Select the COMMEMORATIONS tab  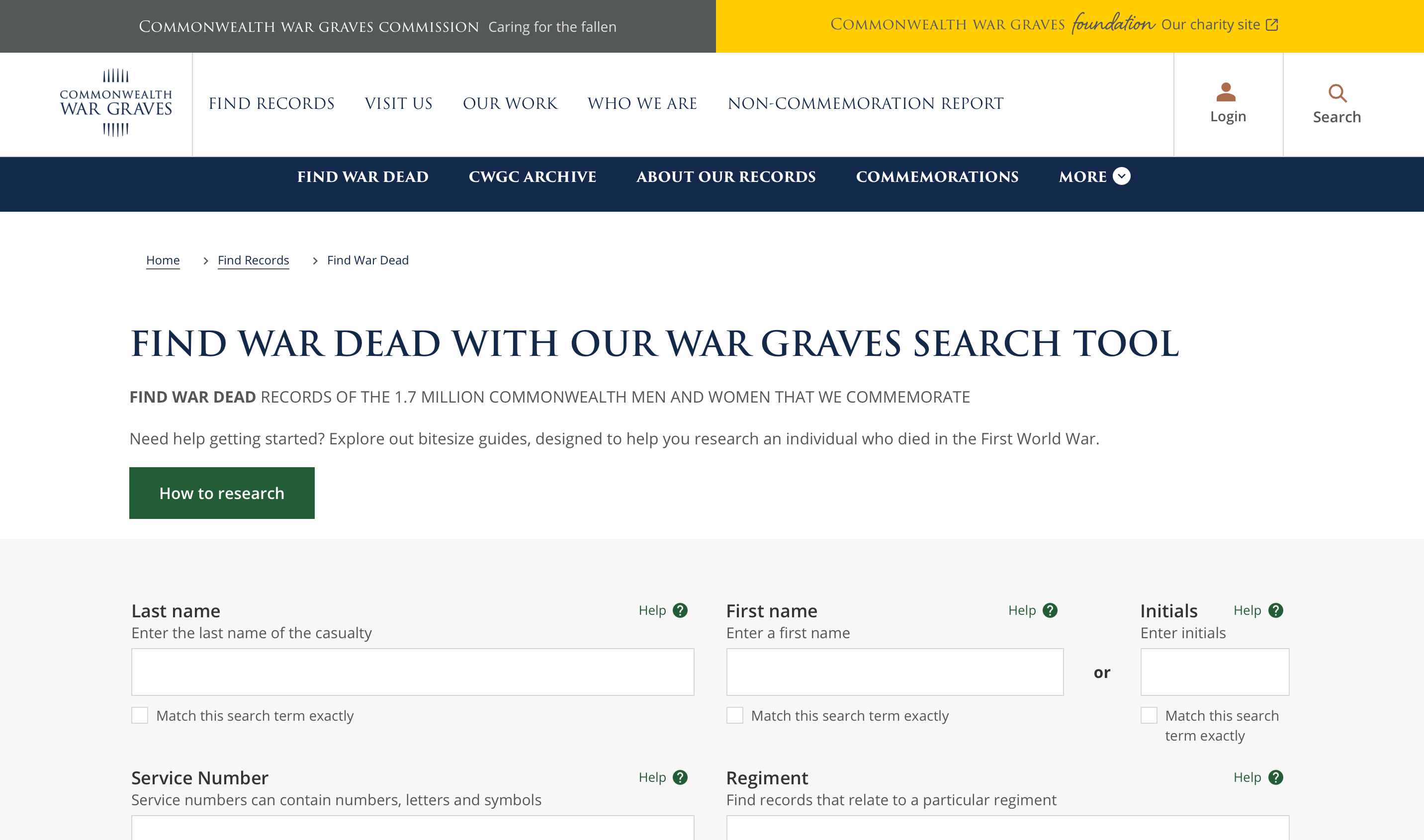[x=938, y=177]
